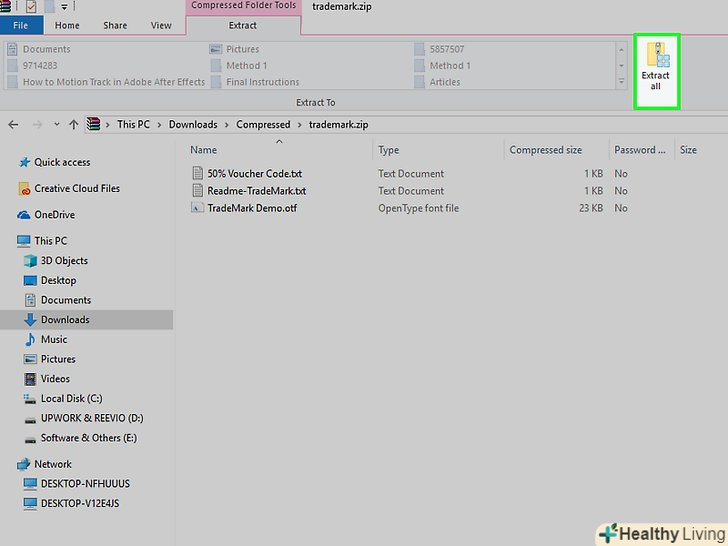Select Compressed Folder Tools contextual tab
This screenshot has width=728, height=546.
pos(243,6)
